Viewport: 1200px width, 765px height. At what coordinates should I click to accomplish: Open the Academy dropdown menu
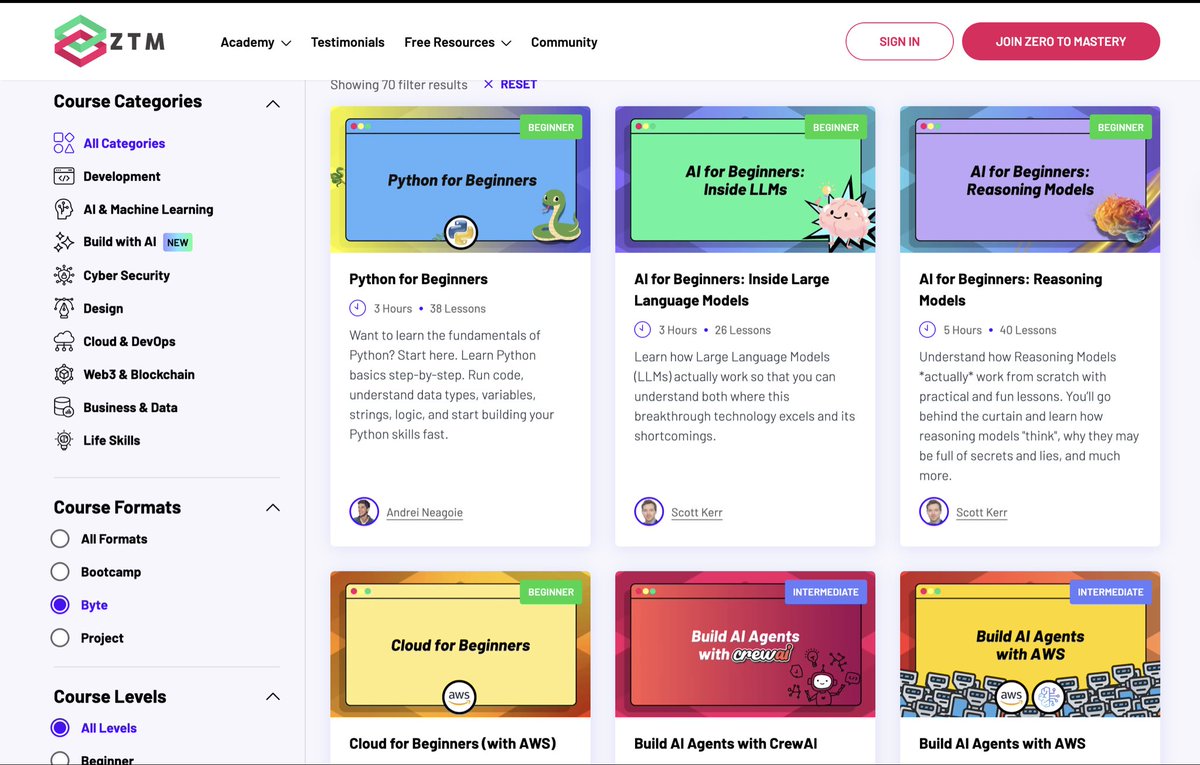coord(256,42)
